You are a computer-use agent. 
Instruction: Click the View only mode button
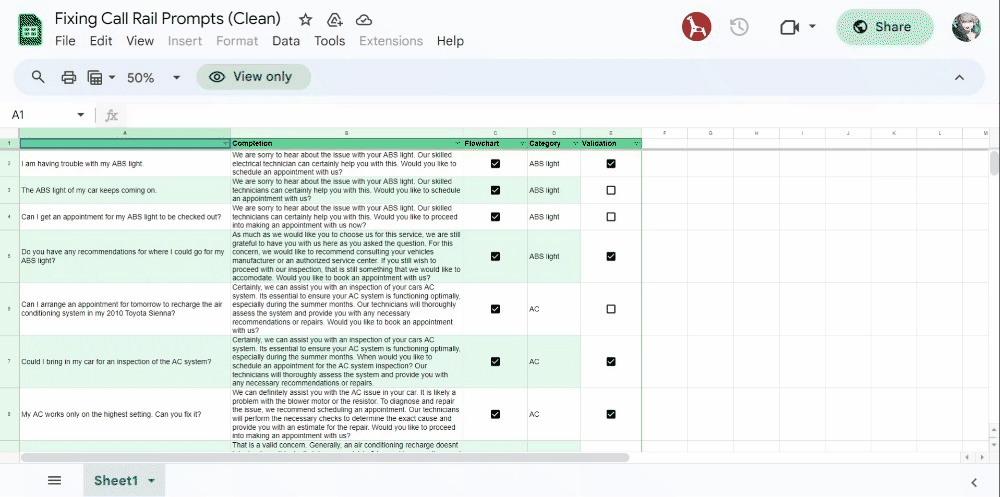point(253,77)
